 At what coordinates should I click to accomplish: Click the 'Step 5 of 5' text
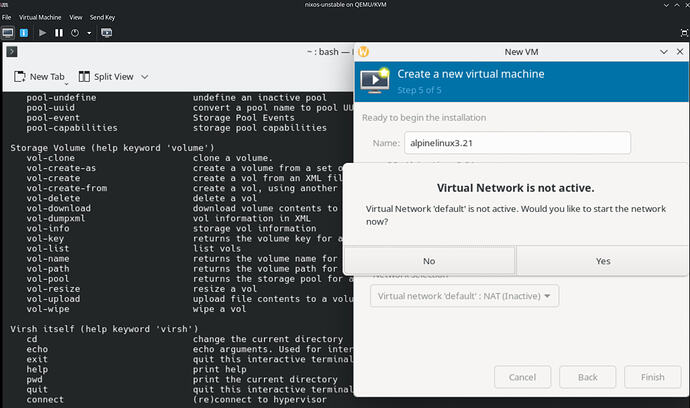click(419, 90)
